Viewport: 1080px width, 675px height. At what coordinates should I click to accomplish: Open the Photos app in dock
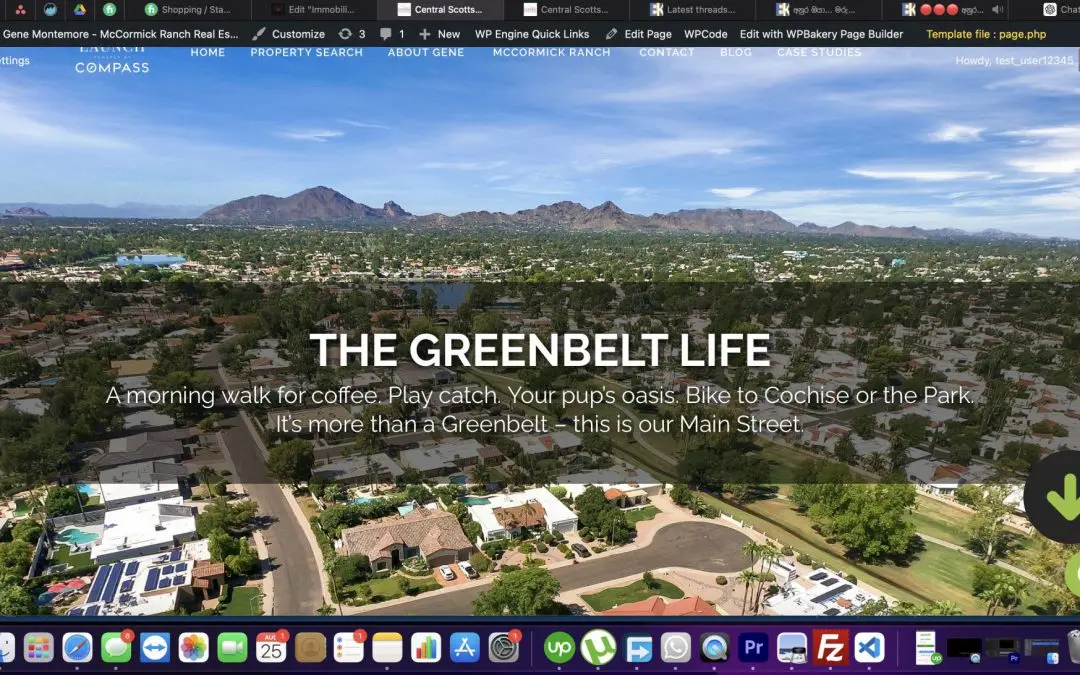point(193,648)
